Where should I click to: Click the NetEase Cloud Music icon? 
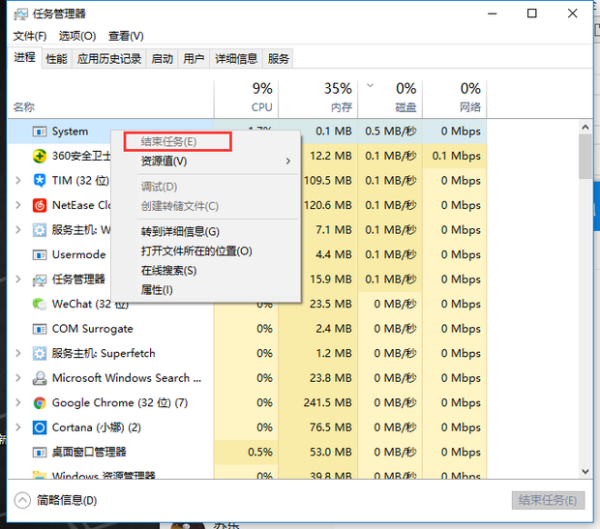(40, 205)
